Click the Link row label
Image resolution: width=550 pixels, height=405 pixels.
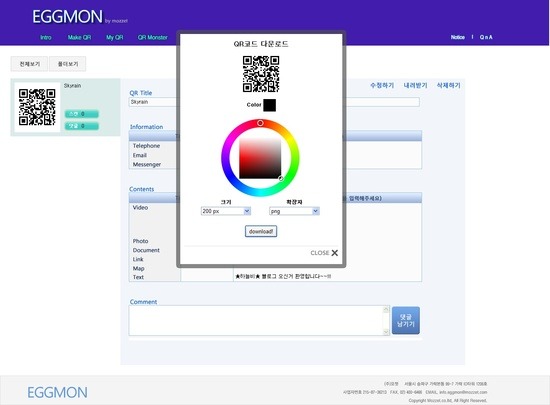coord(138,259)
